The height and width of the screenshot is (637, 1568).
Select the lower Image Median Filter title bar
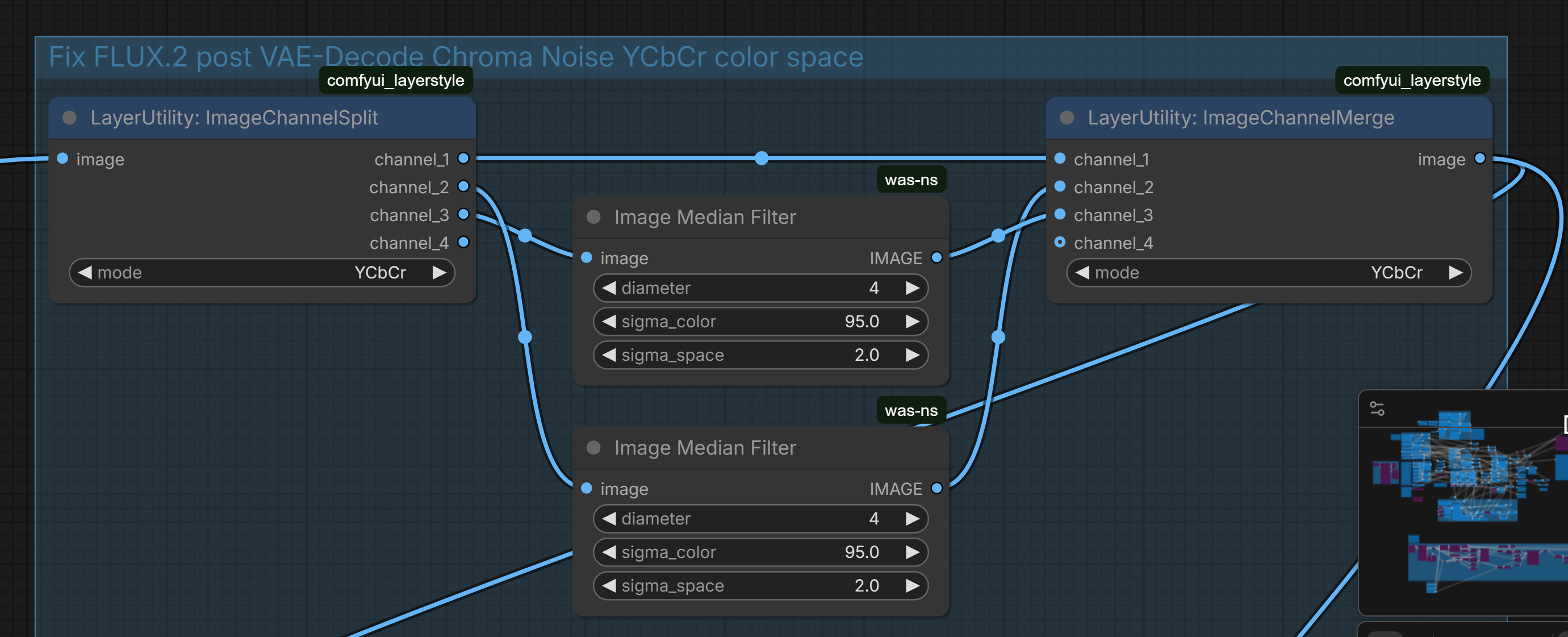pos(761,448)
